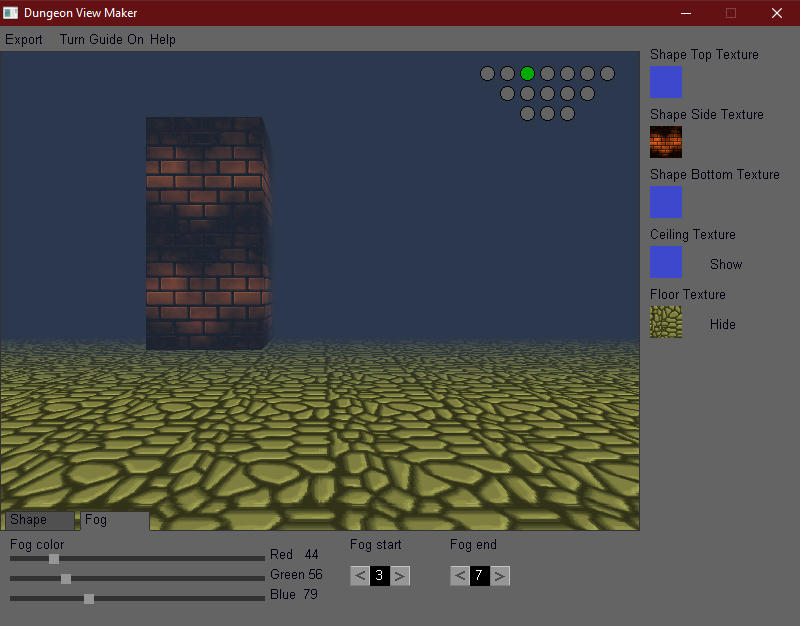Hide the floor texture
This screenshot has width=800, height=626.
tap(722, 324)
